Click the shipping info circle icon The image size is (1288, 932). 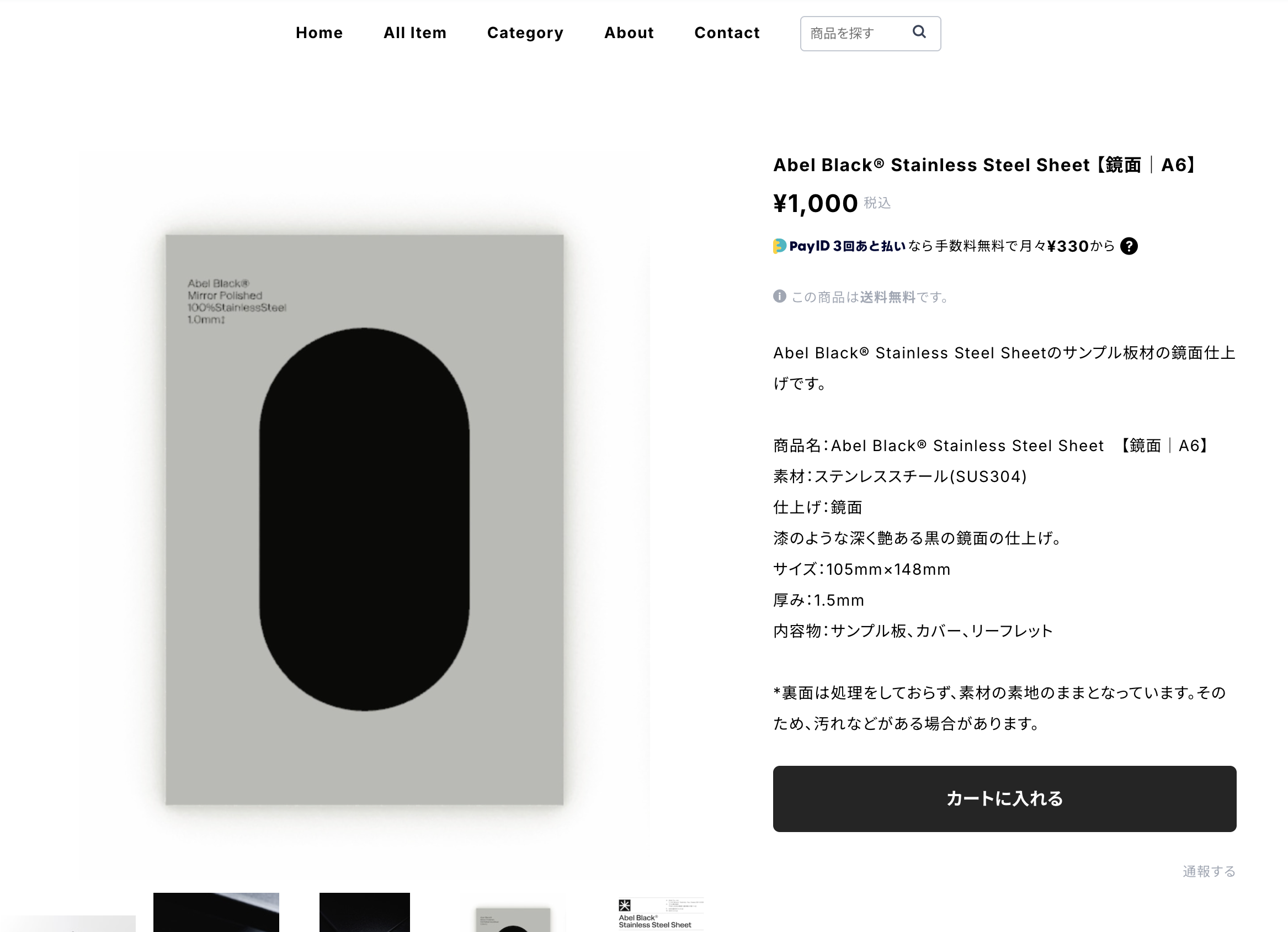pos(780,296)
